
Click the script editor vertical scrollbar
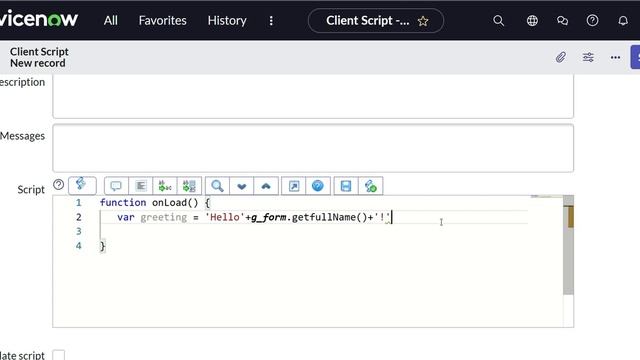click(x=568, y=245)
